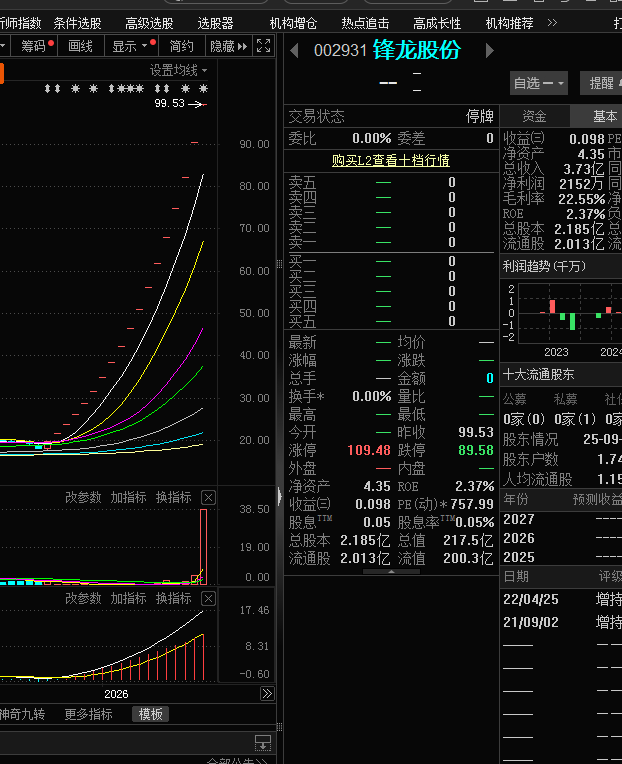
Task: Expand more menu items with double chevron
Action: (552, 22)
